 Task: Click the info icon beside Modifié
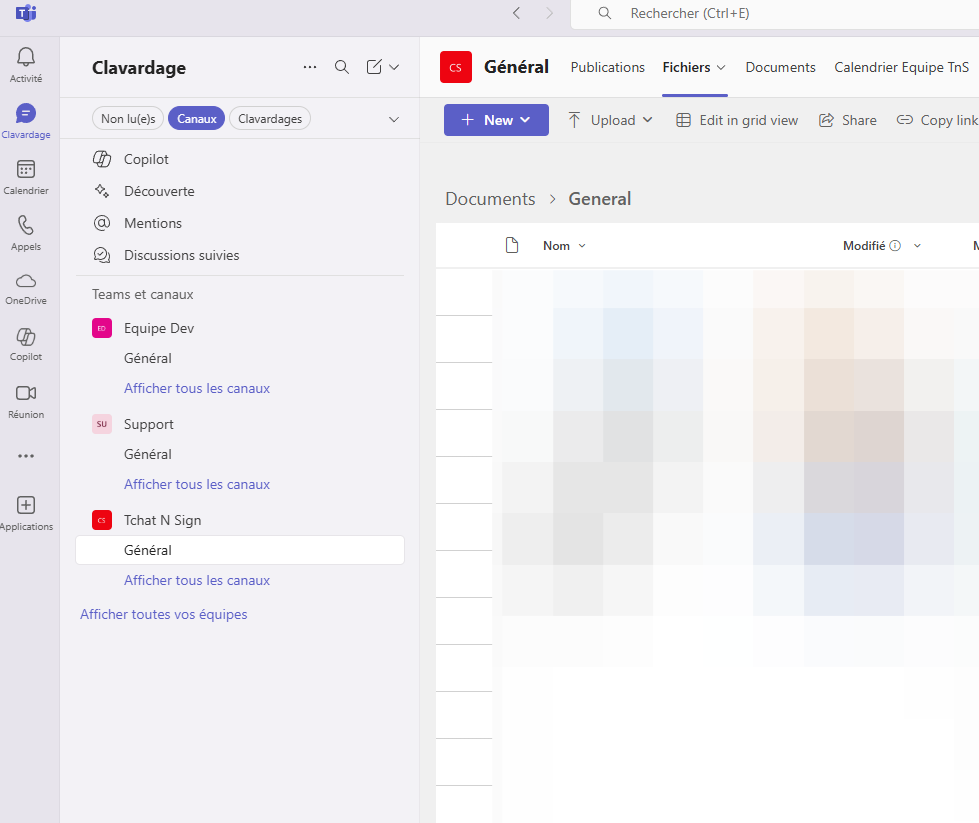(x=895, y=245)
